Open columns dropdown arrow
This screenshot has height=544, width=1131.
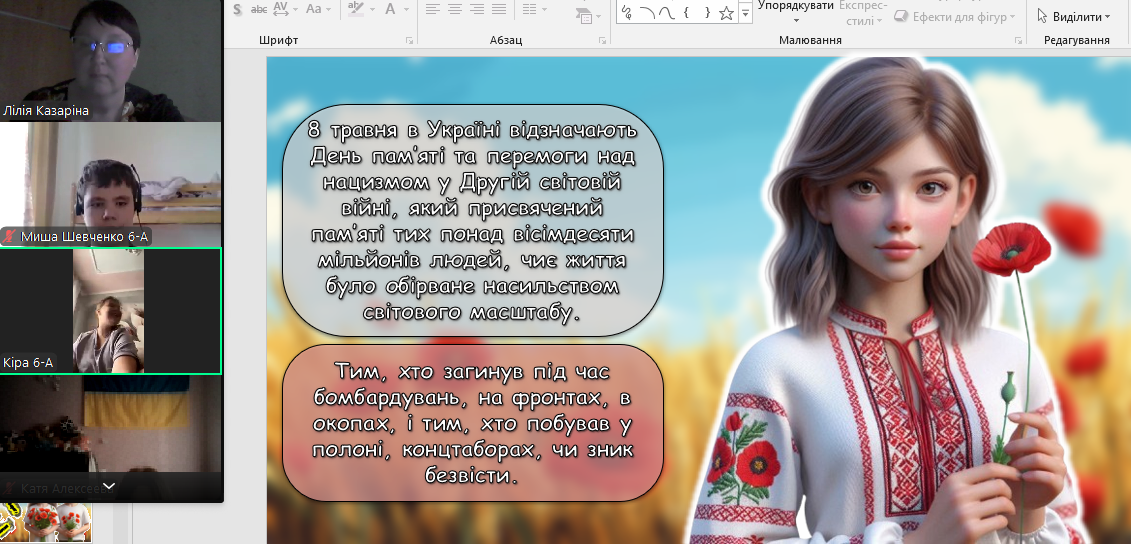tap(545, 9)
